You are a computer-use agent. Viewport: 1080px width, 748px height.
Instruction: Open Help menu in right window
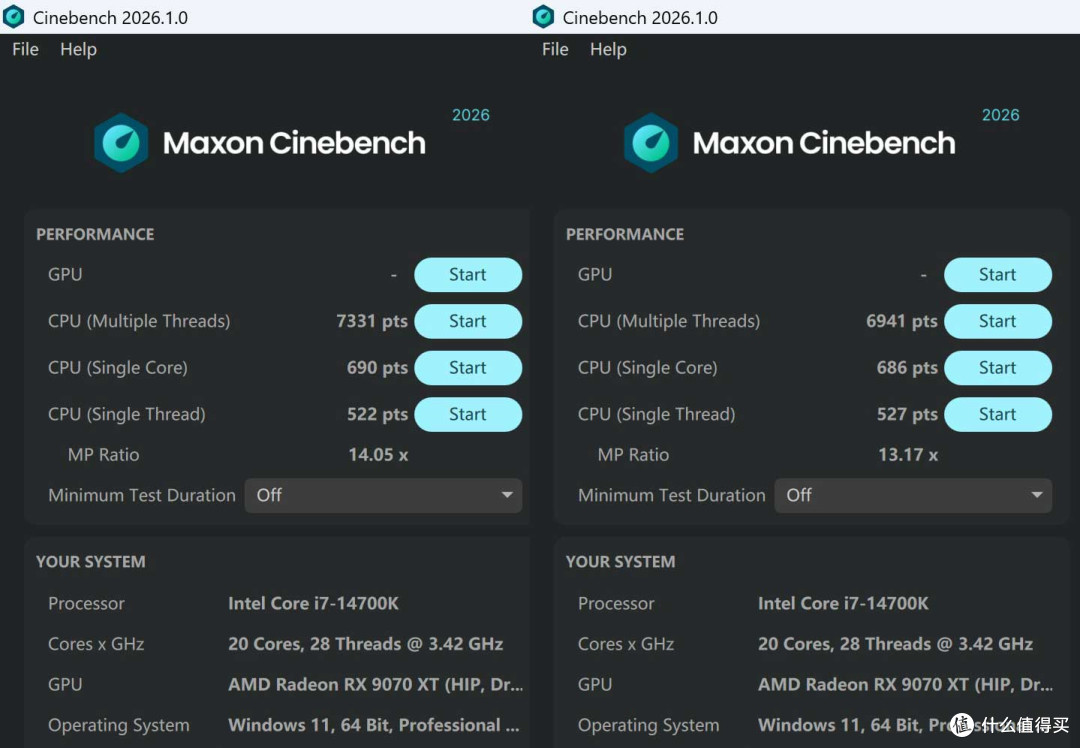click(608, 50)
